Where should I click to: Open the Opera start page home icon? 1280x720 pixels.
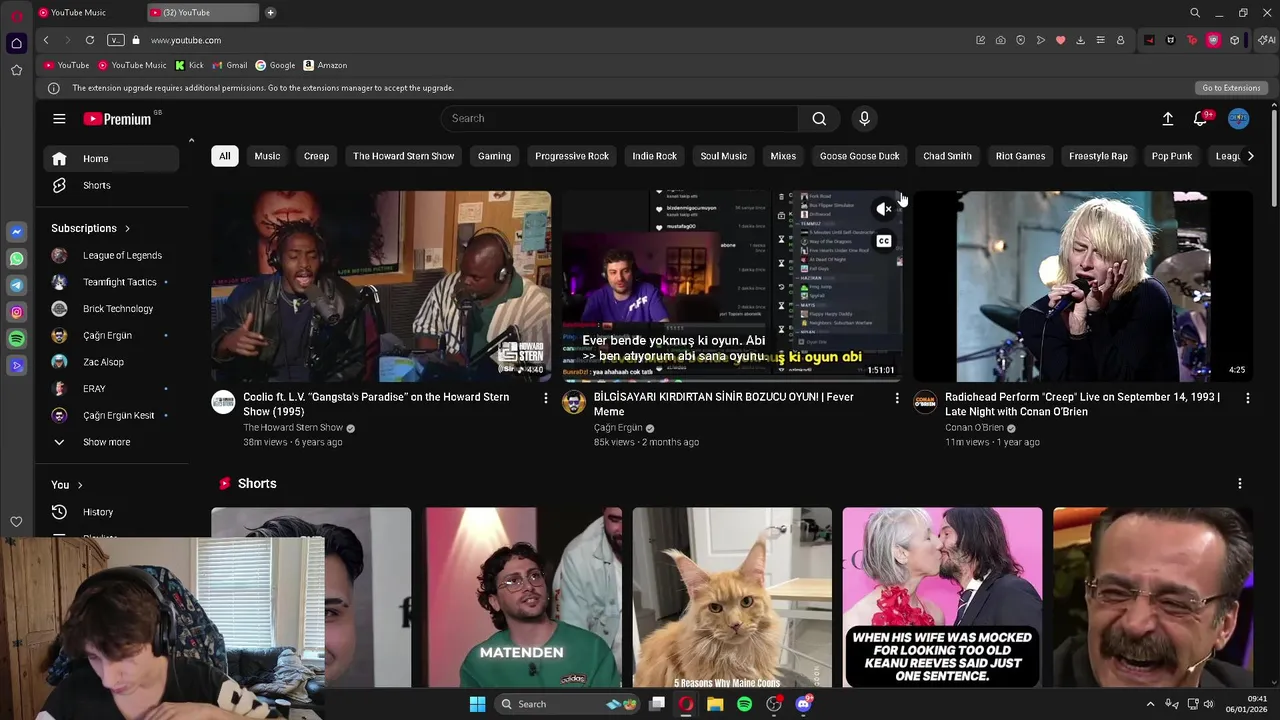click(x=16, y=43)
